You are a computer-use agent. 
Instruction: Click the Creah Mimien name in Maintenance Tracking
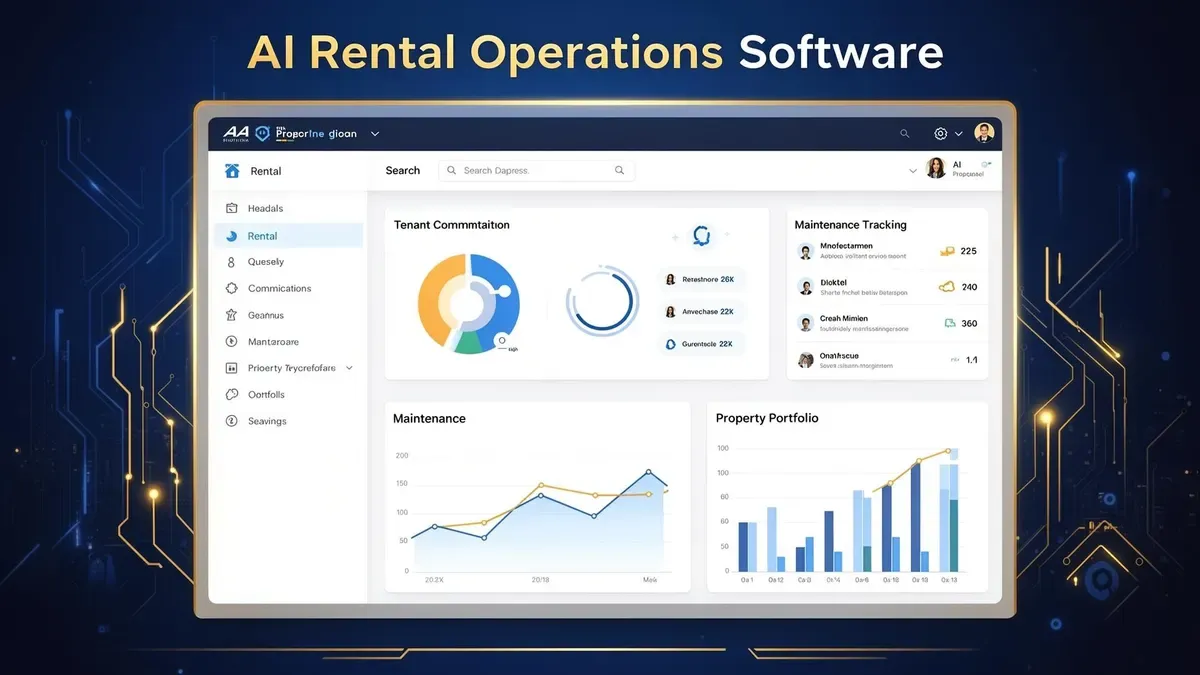click(x=844, y=318)
